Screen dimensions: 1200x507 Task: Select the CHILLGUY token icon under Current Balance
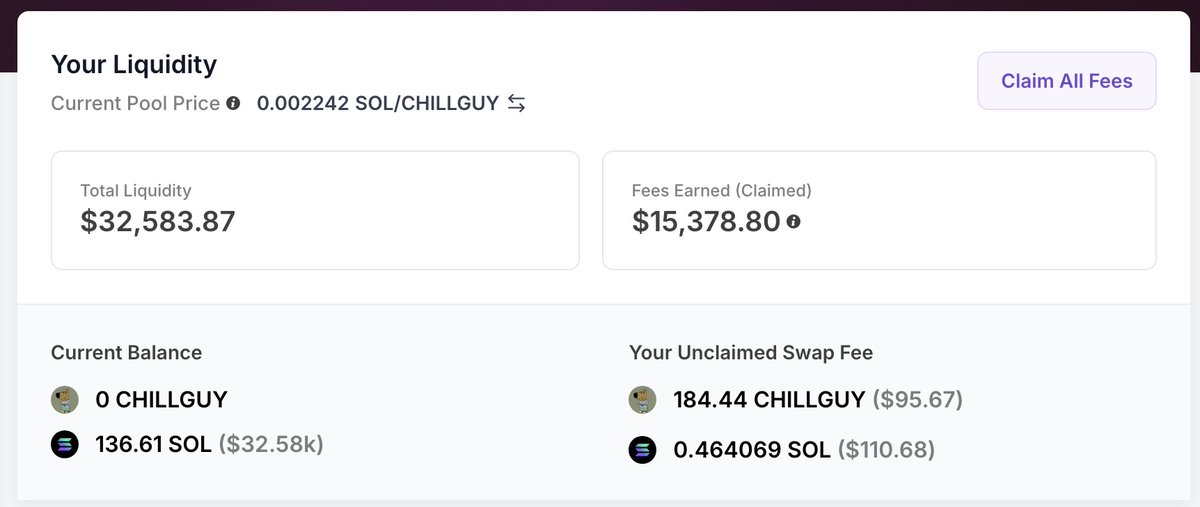coord(65,400)
